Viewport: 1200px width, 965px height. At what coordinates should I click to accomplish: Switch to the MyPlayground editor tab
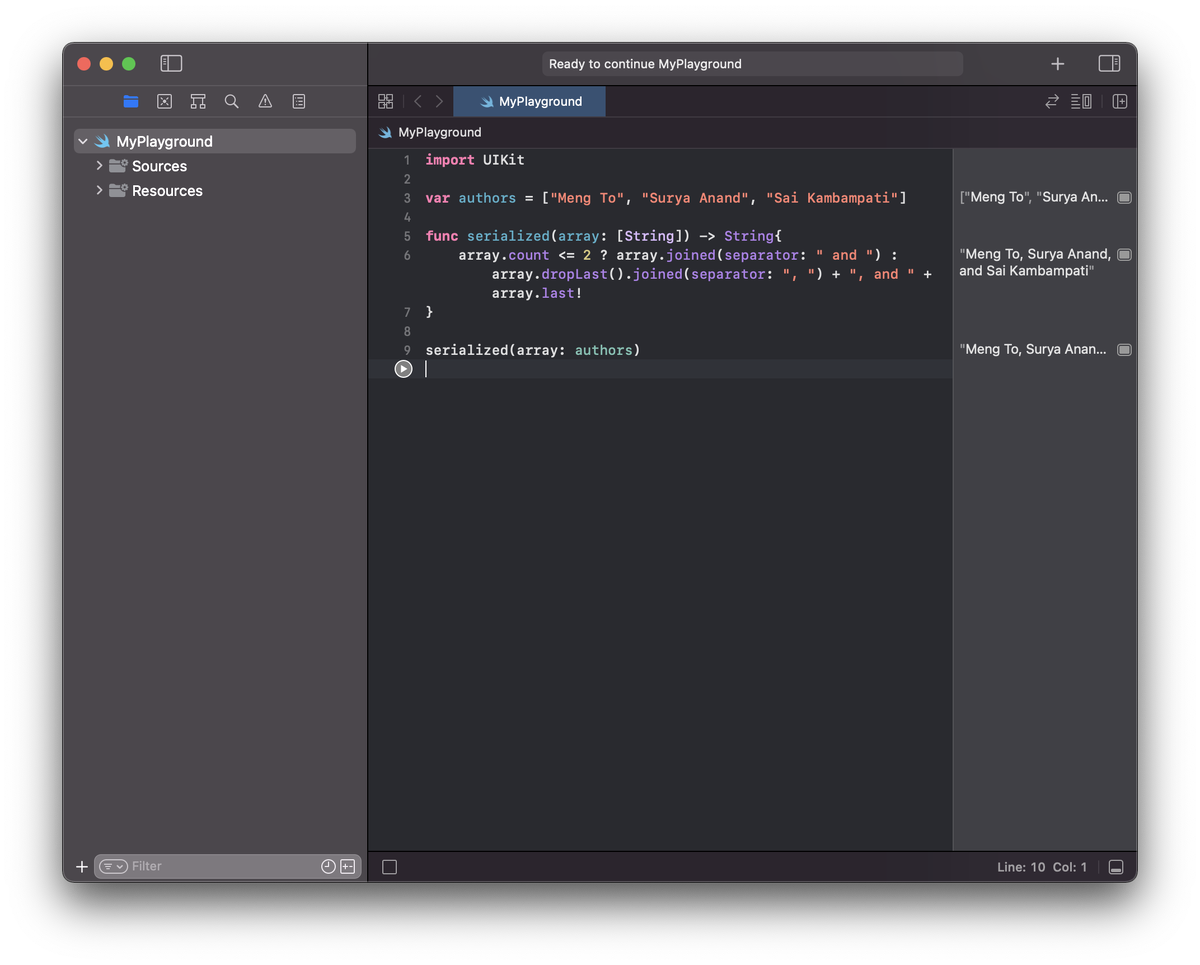click(529, 101)
